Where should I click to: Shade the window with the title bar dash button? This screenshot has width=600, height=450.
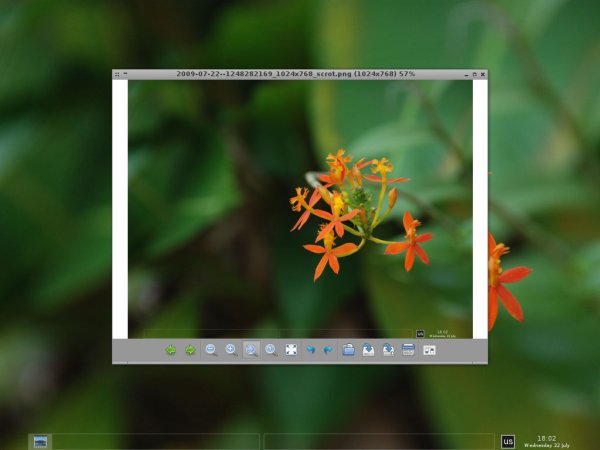pyautogui.click(x=126, y=73)
